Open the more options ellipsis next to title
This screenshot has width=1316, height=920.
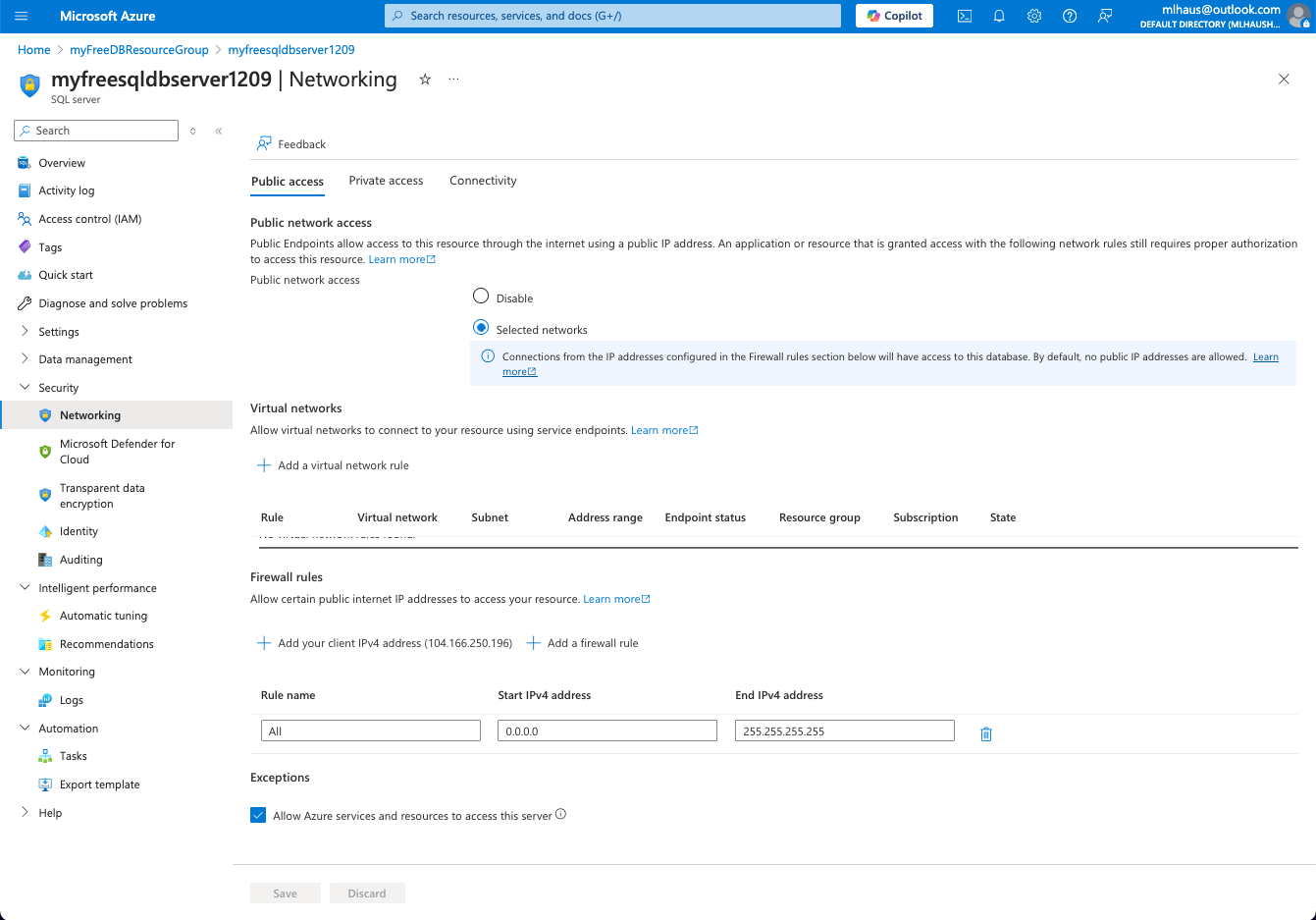pos(453,80)
